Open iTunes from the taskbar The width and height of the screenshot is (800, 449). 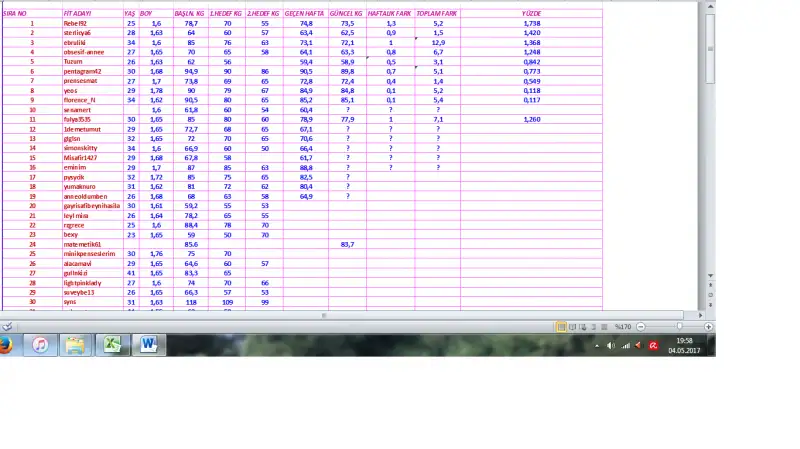coord(41,345)
